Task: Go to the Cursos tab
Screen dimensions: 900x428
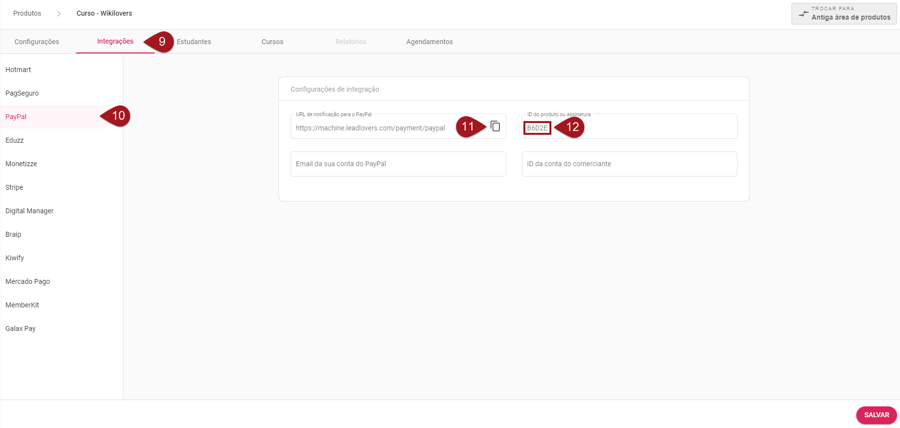Action: 272,42
